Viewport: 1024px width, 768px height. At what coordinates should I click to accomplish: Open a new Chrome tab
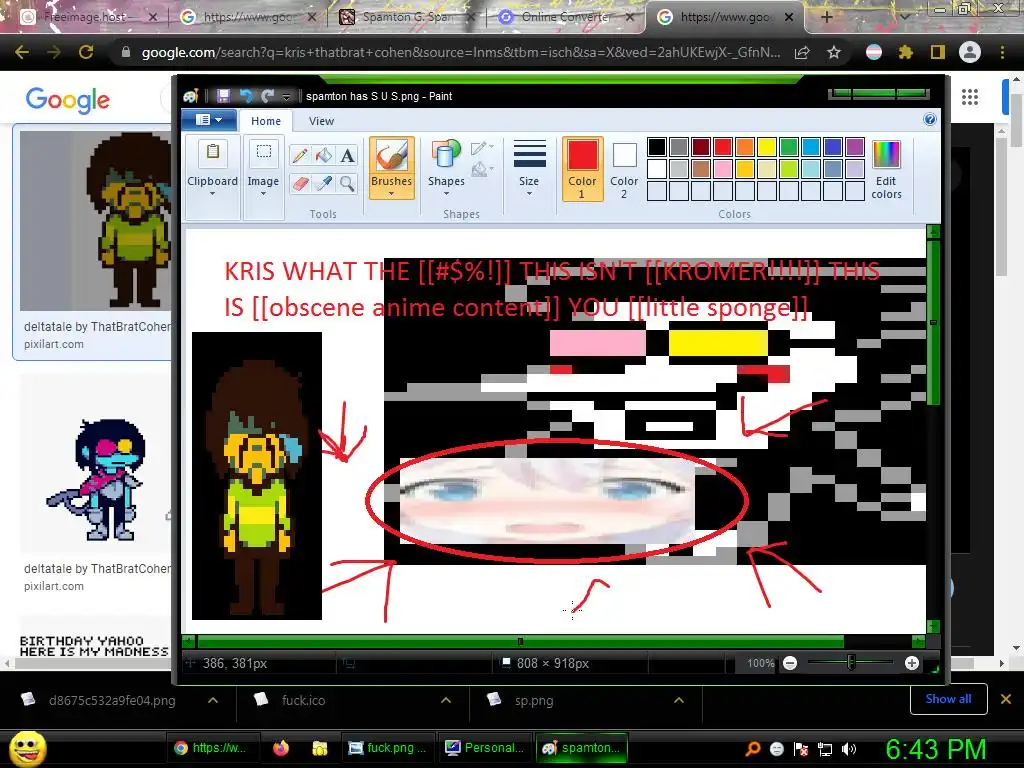[827, 17]
